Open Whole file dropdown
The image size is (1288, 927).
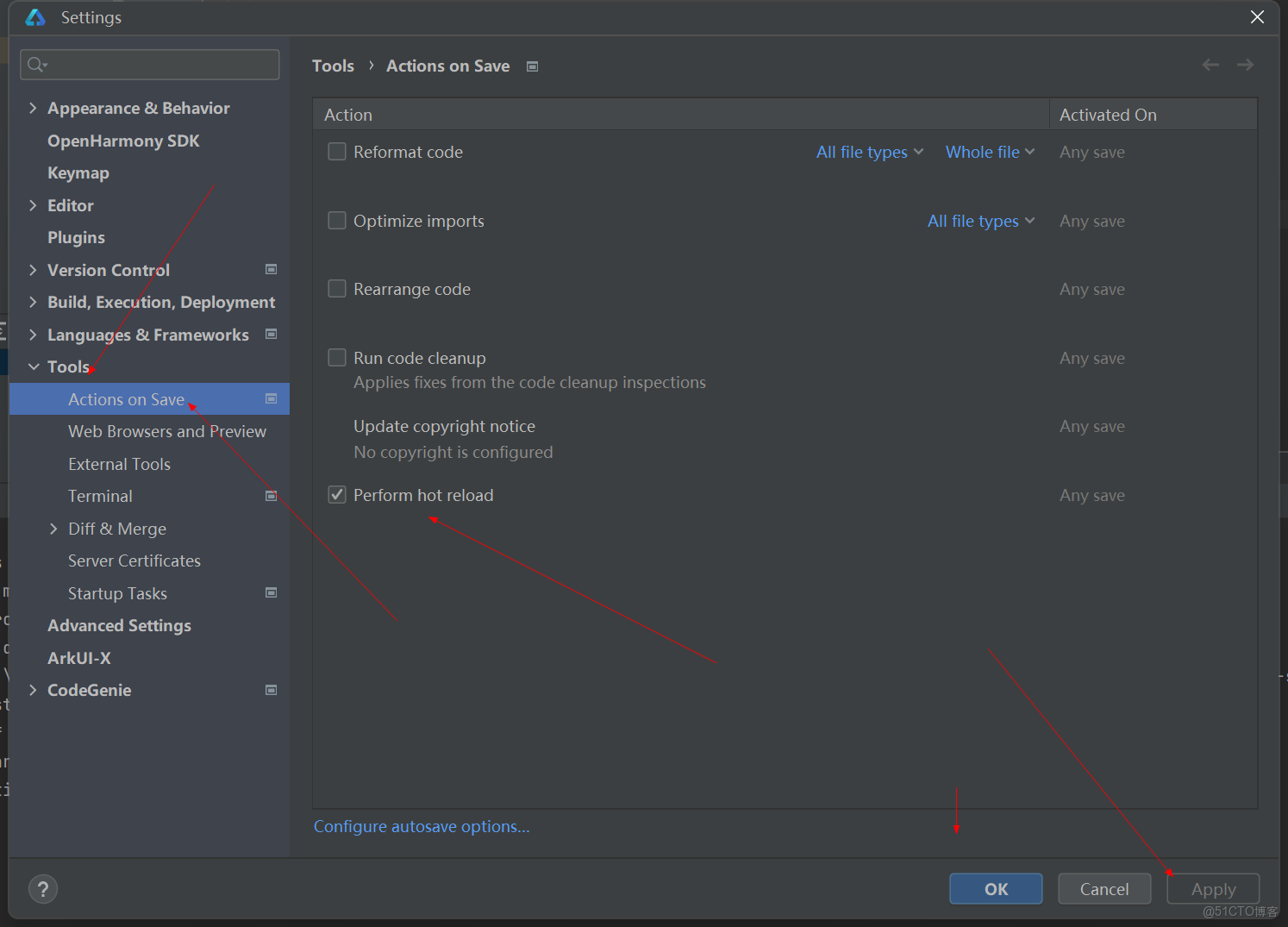click(990, 152)
